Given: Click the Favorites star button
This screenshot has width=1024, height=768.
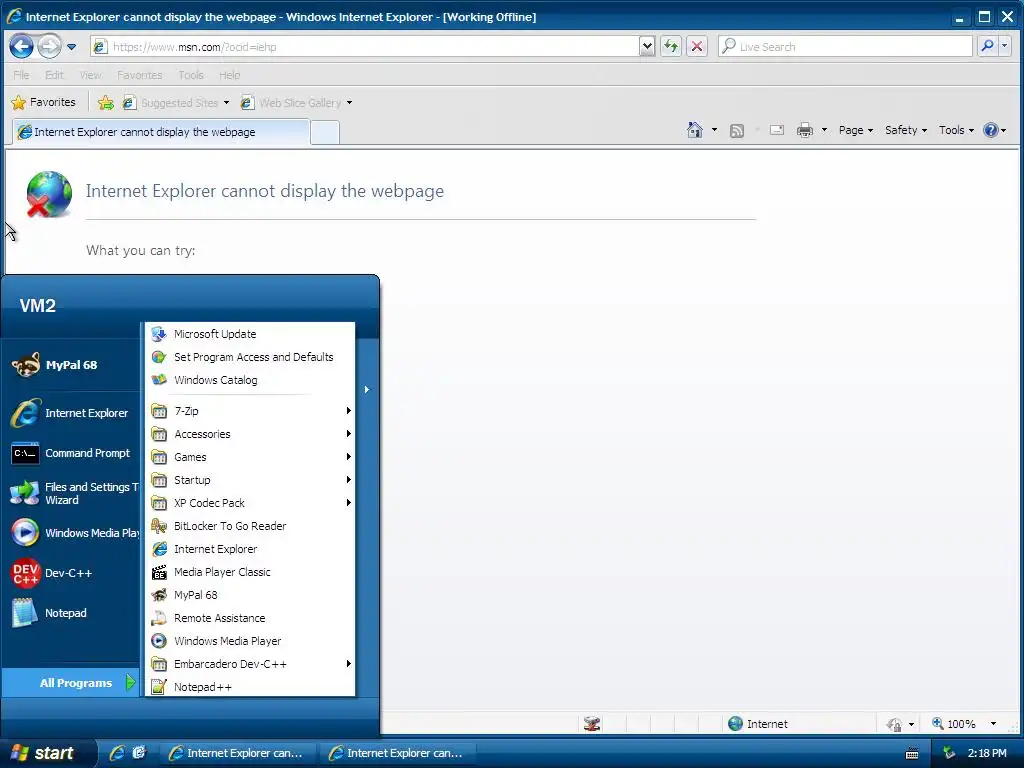Looking at the screenshot, I should [44, 103].
